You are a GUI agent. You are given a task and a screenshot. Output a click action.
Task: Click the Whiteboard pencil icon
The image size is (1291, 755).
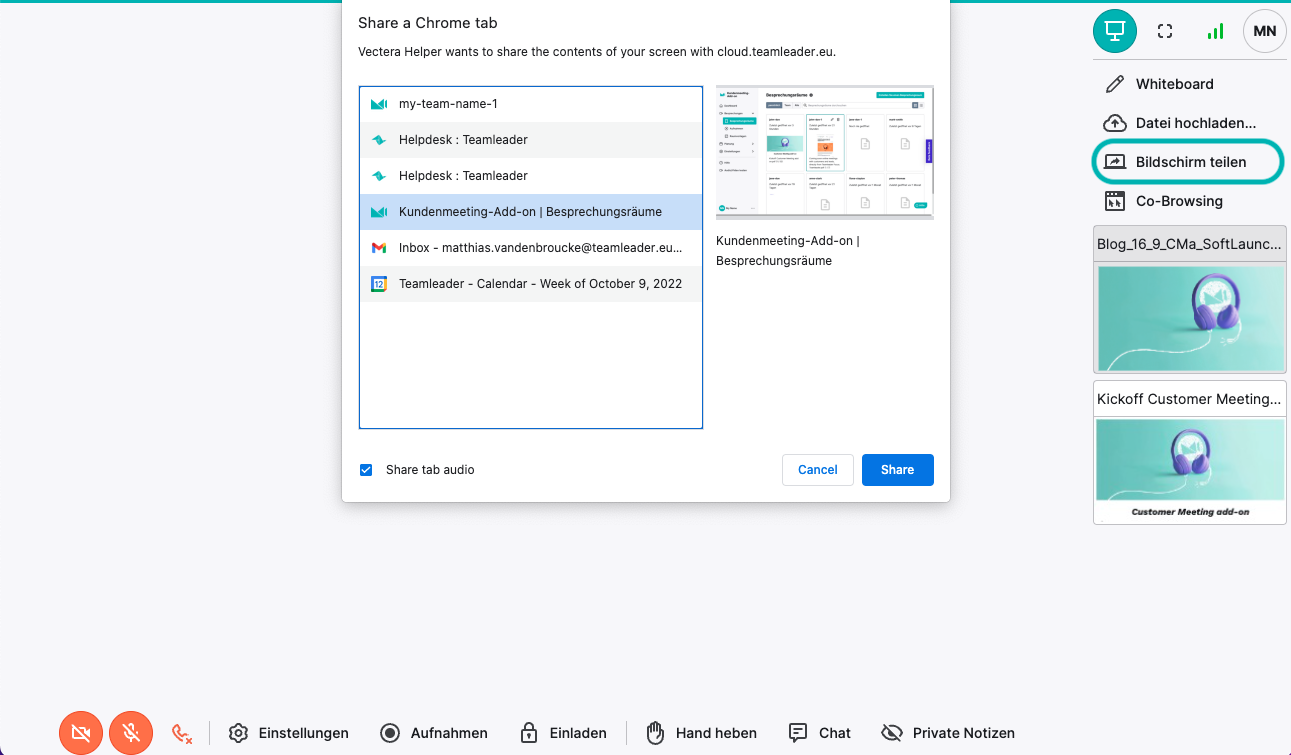click(x=1114, y=84)
